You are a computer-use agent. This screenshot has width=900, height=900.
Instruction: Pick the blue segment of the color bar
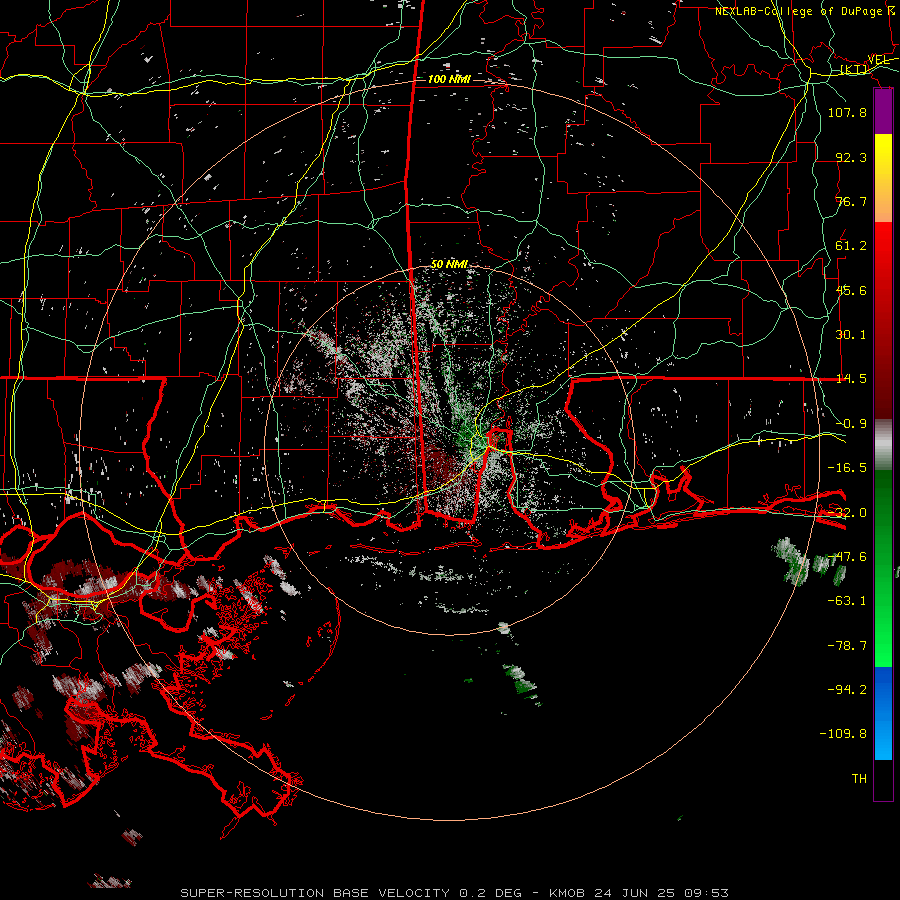(x=883, y=713)
